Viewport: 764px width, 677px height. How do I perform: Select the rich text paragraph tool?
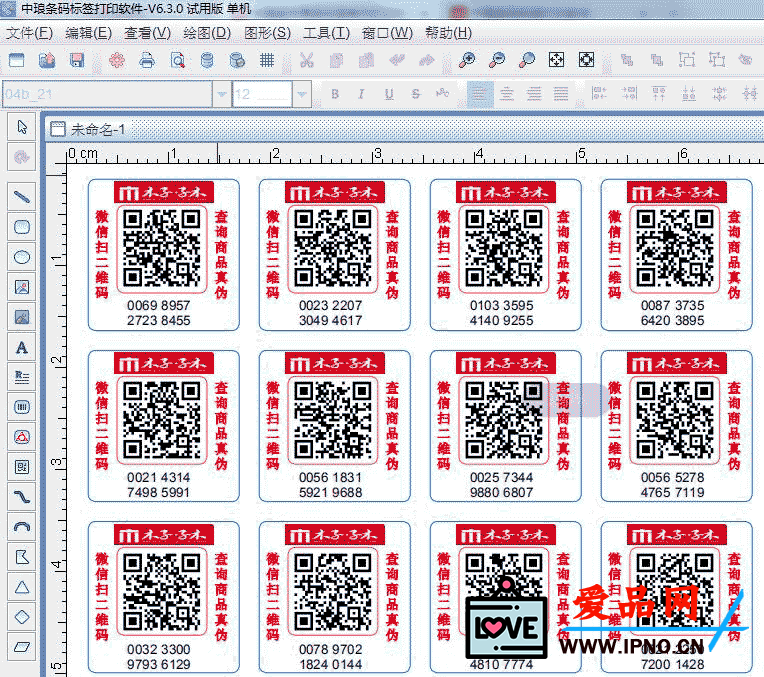22,377
